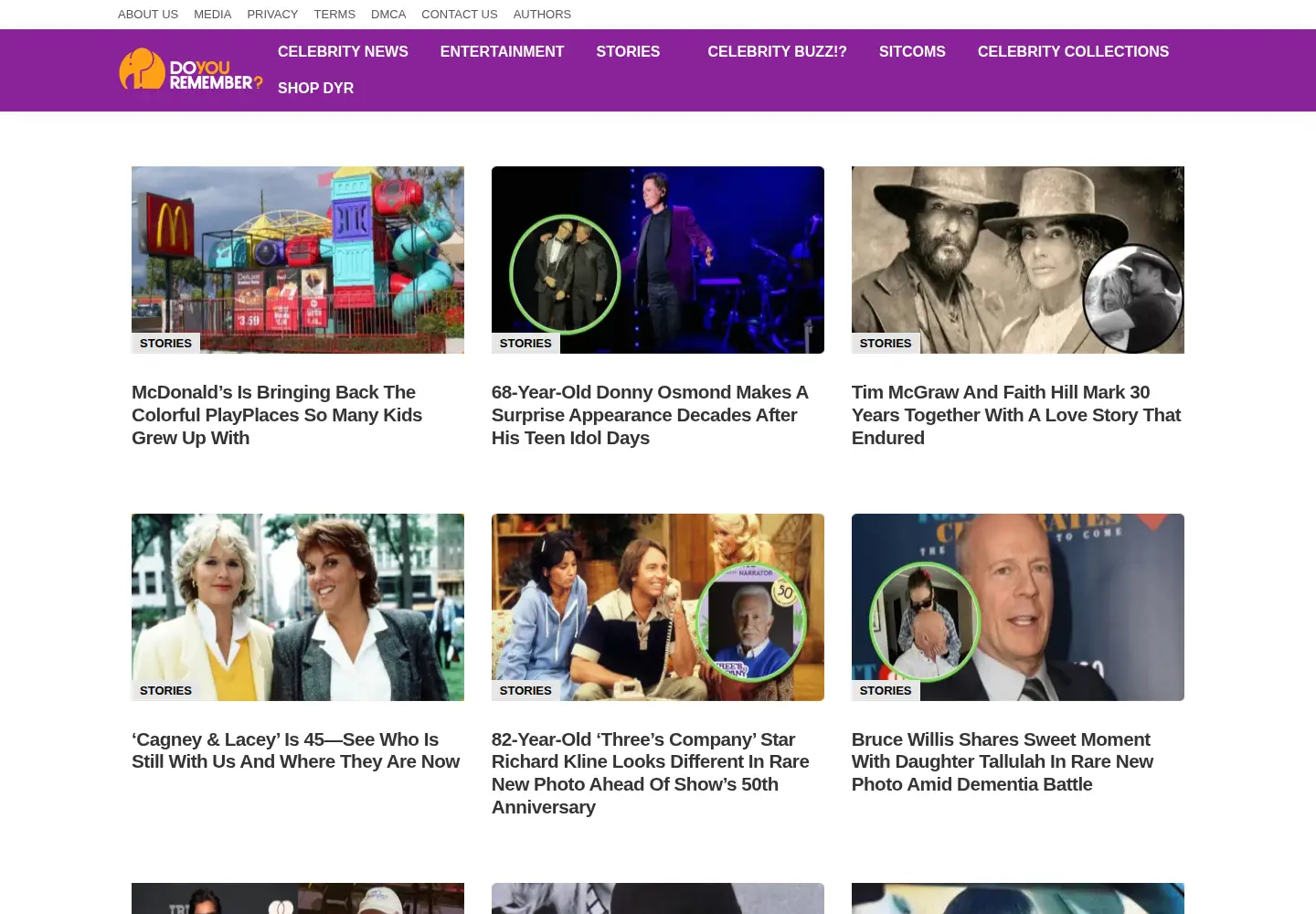Screen dimensions: 1316x914
Task: Open the Bruce Willis thumbnail image
Action: click(x=1018, y=607)
